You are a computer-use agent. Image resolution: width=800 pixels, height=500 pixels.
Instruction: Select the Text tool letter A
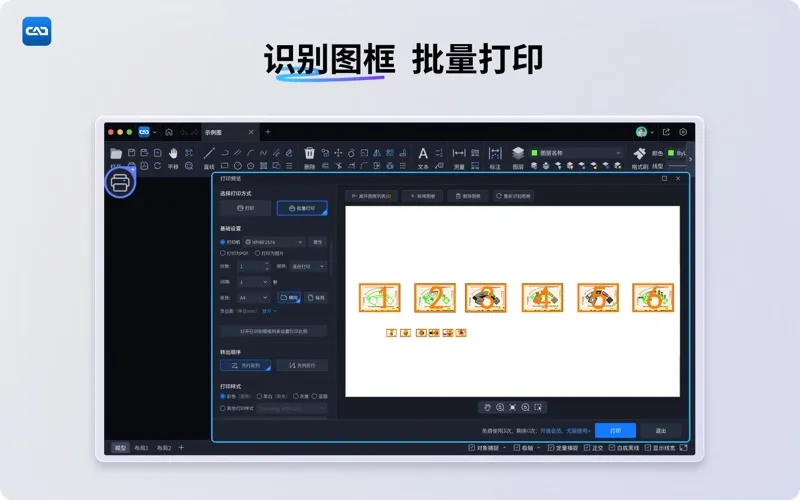[423, 154]
